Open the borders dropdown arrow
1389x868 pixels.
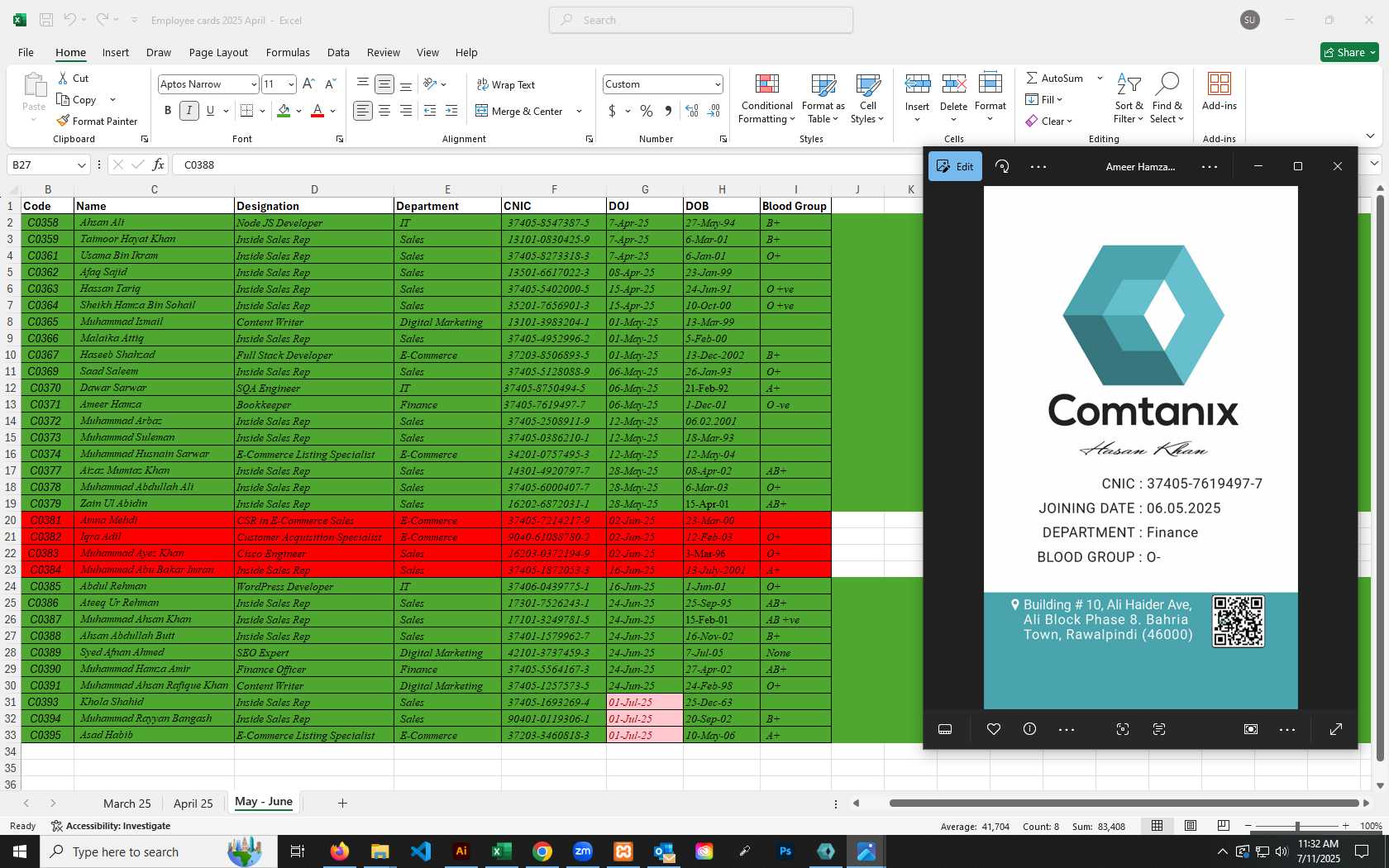pos(262,111)
